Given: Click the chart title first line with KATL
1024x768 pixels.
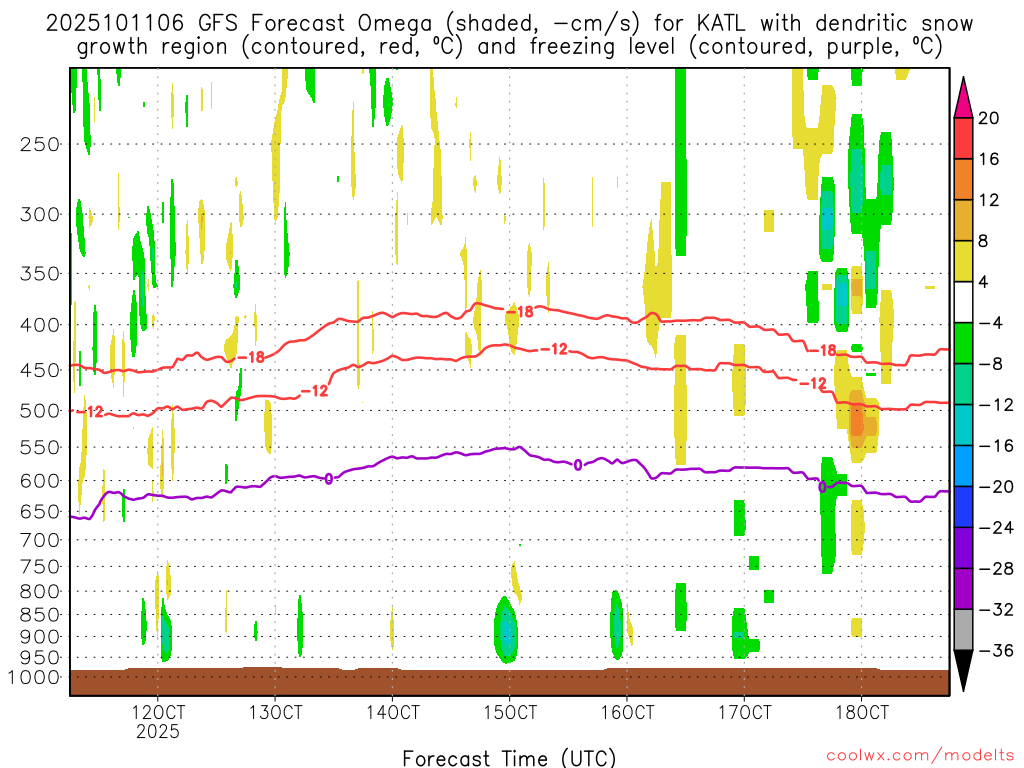Looking at the screenshot, I should [509, 24].
